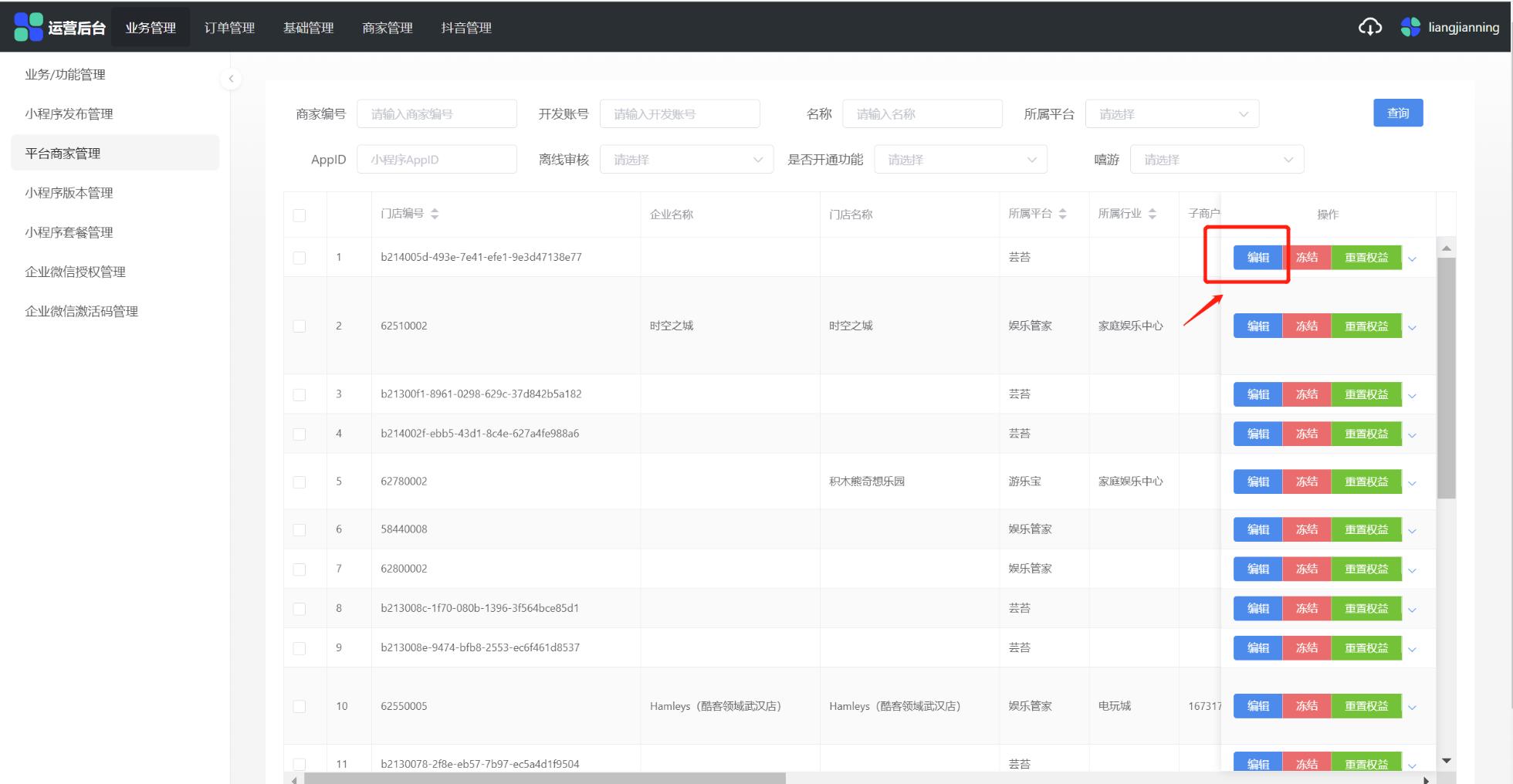Image resolution: width=1513 pixels, height=784 pixels.
Task: Sort by 门店编号 column arrows
Action: 435,214
